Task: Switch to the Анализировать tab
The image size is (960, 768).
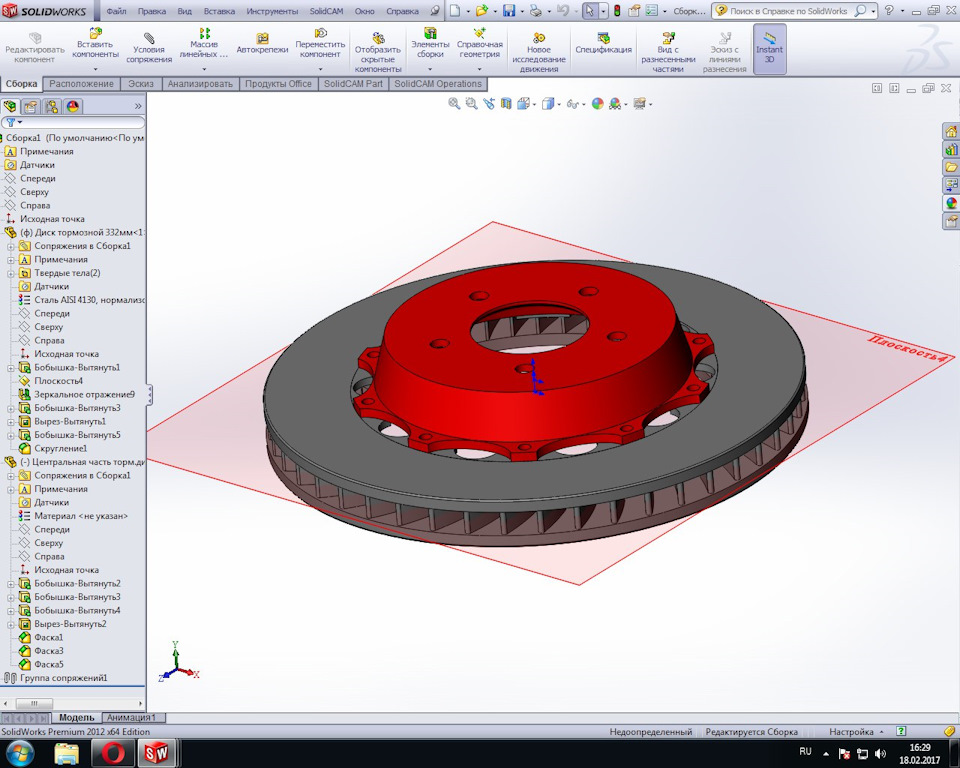Action: [x=199, y=84]
